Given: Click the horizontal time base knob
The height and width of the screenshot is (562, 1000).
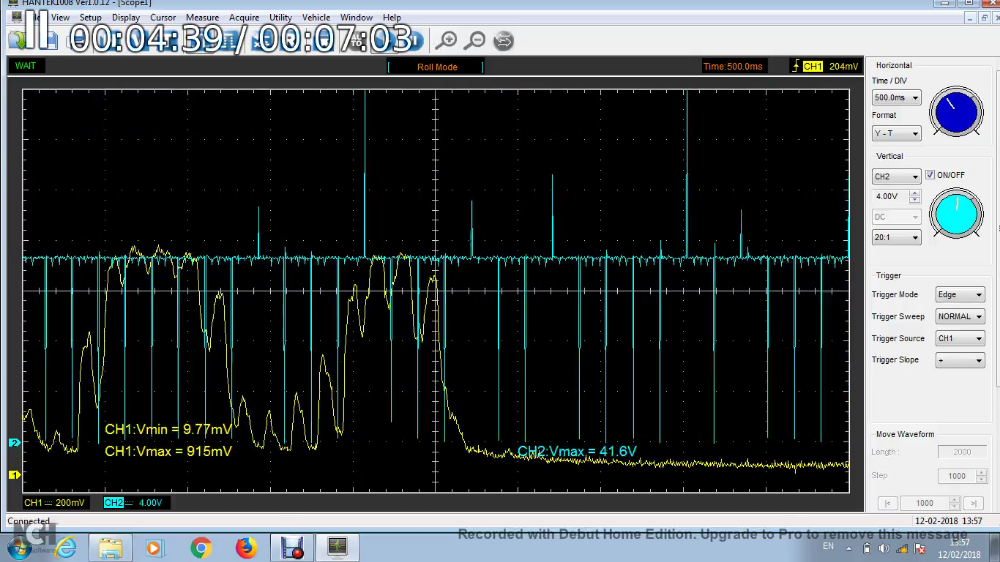Looking at the screenshot, I should tap(956, 111).
